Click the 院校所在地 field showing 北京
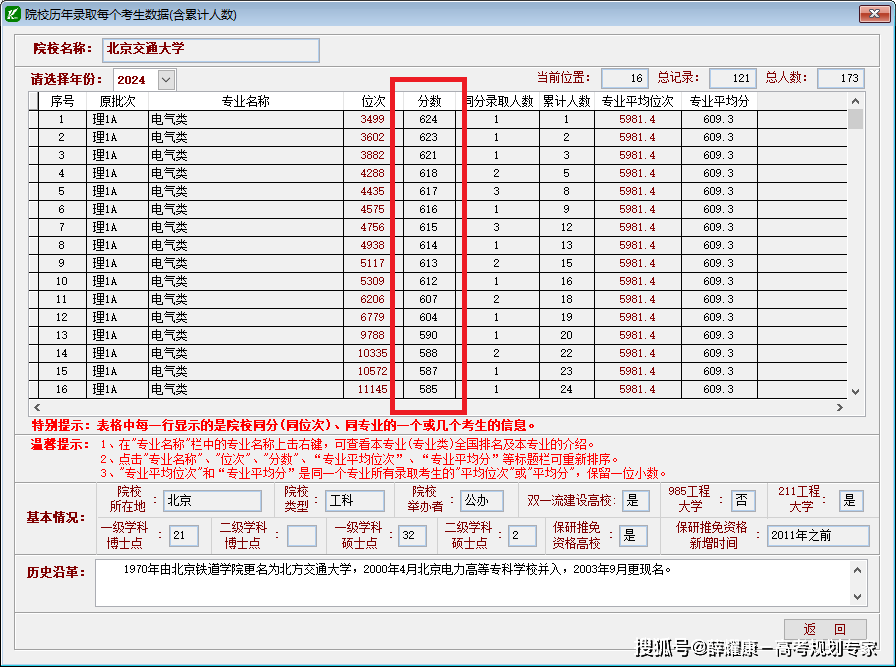Image resolution: width=896 pixels, height=667 pixels. [x=212, y=501]
